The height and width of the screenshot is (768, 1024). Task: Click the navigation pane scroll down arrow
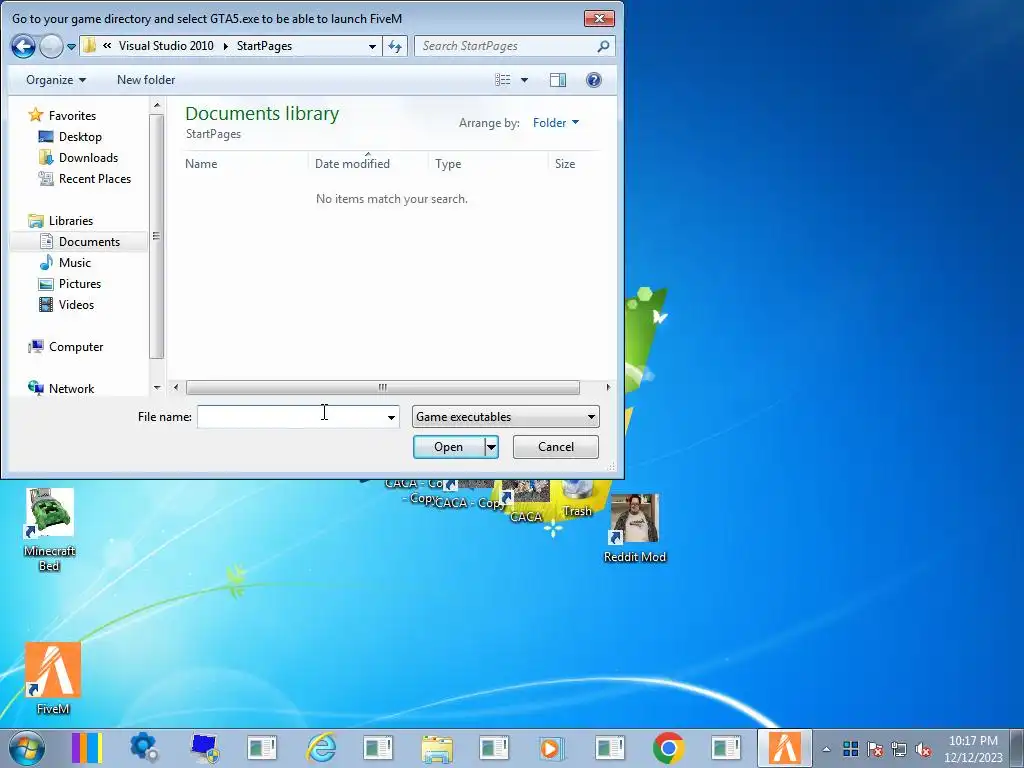tap(157, 388)
